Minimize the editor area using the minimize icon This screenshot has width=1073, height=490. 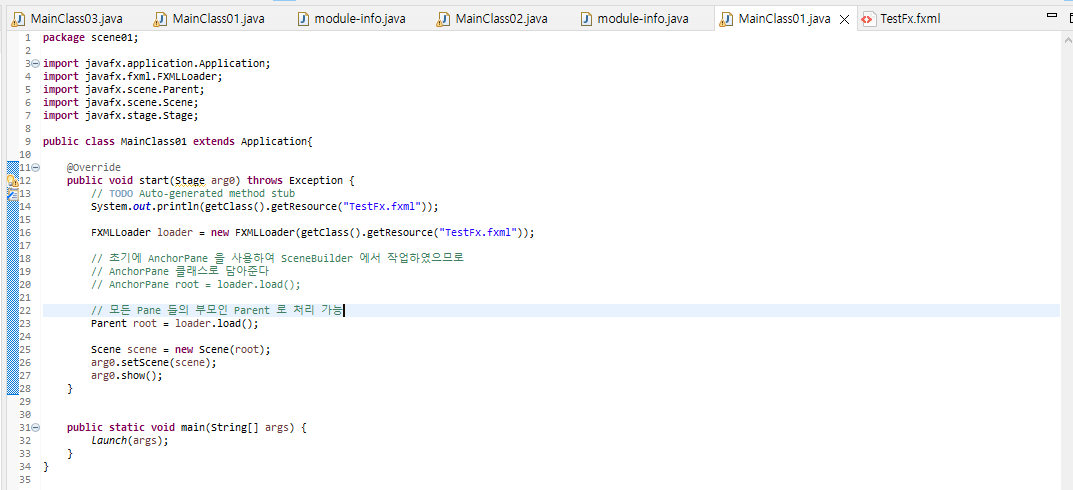pos(1052,14)
